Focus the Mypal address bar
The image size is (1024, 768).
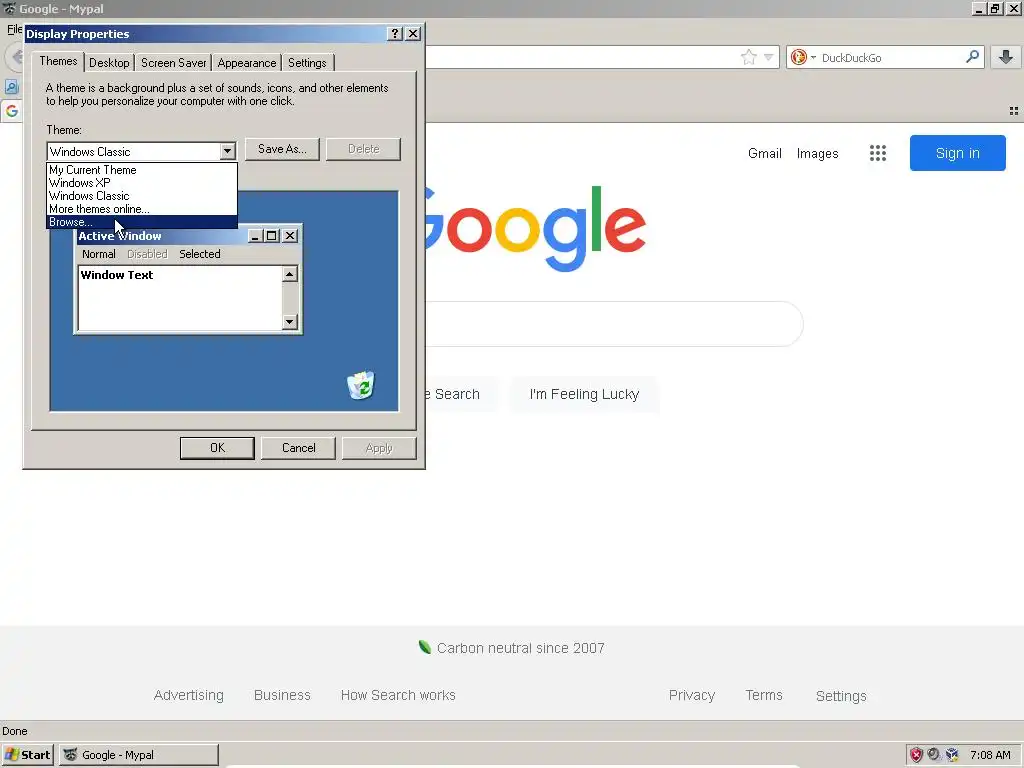pyautogui.click(x=581, y=57)
